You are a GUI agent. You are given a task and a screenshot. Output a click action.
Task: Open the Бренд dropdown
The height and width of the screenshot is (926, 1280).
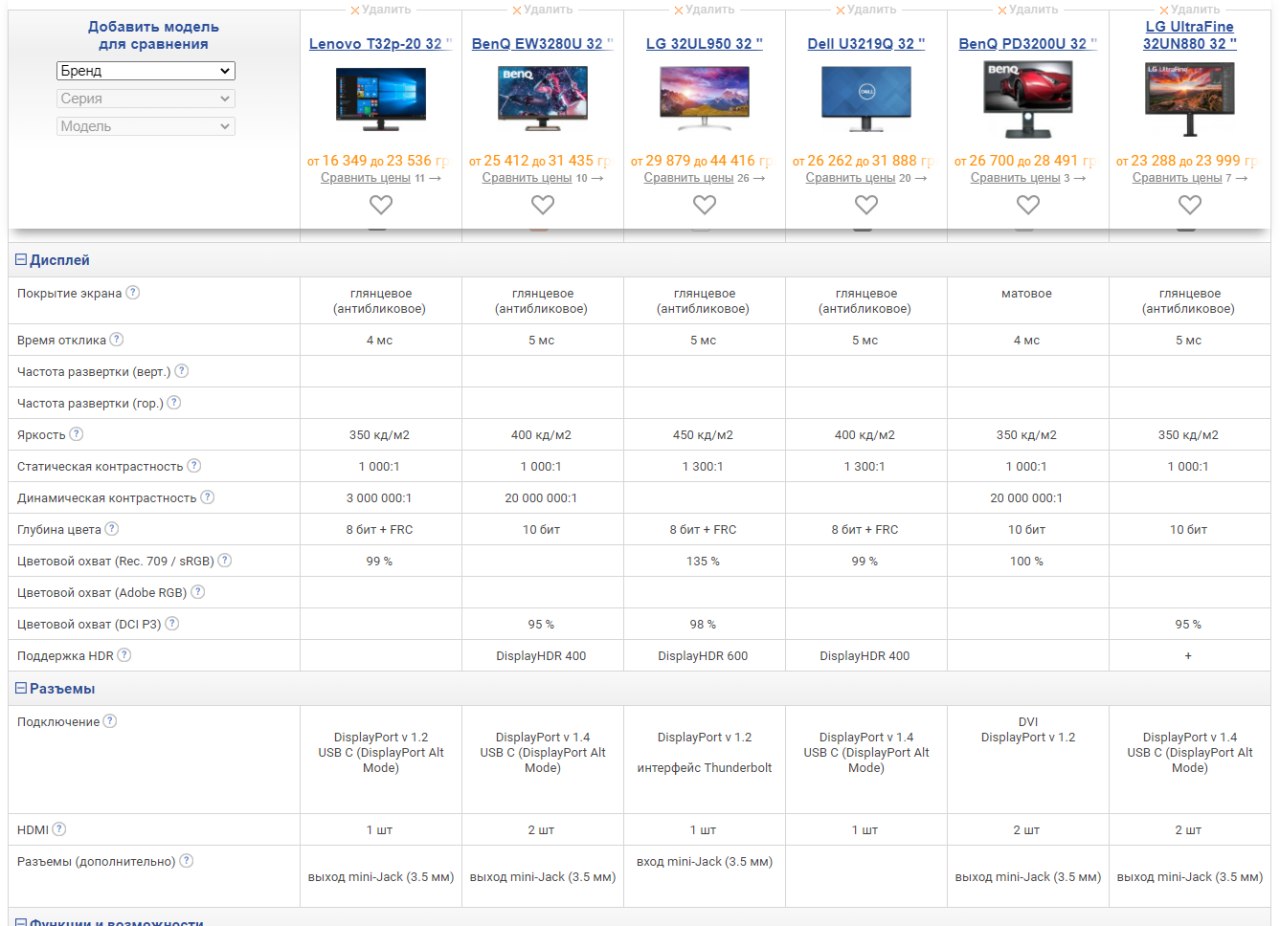pos(145,71)
